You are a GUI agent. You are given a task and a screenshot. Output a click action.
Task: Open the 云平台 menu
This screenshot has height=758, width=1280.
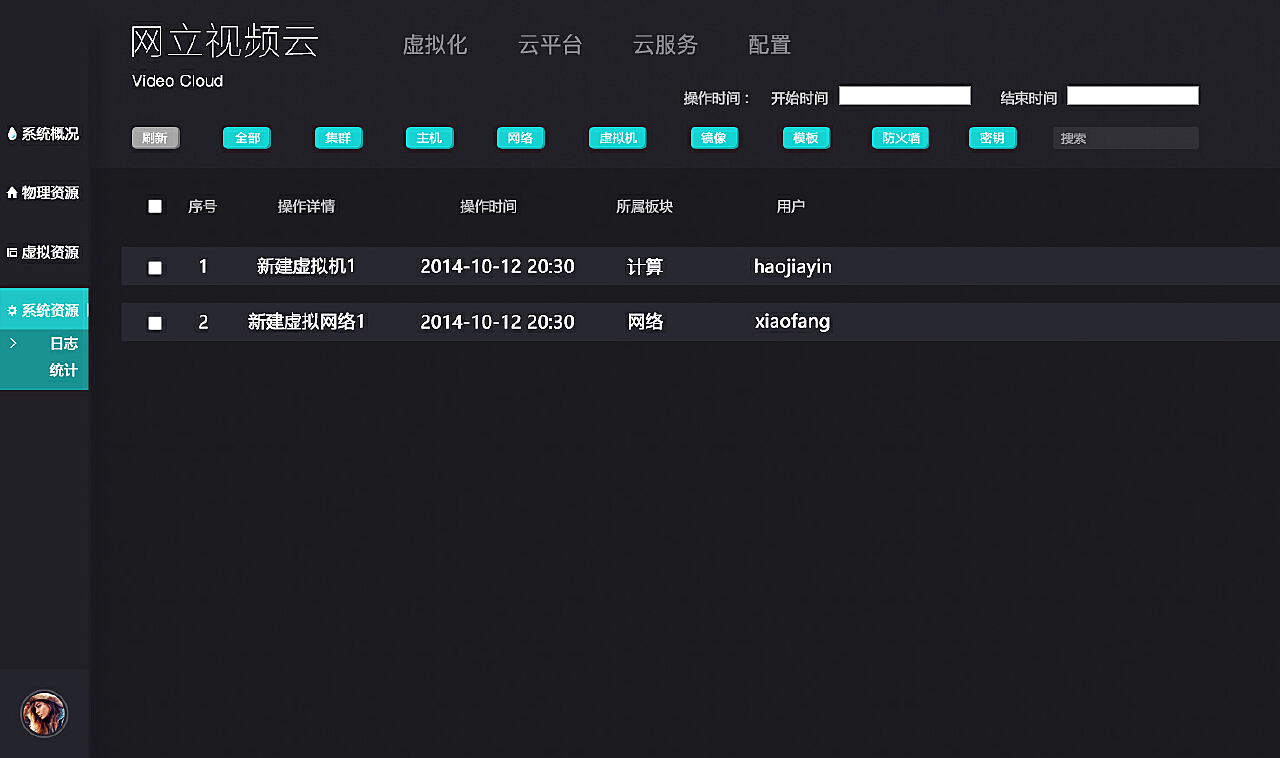pos(551,45)
